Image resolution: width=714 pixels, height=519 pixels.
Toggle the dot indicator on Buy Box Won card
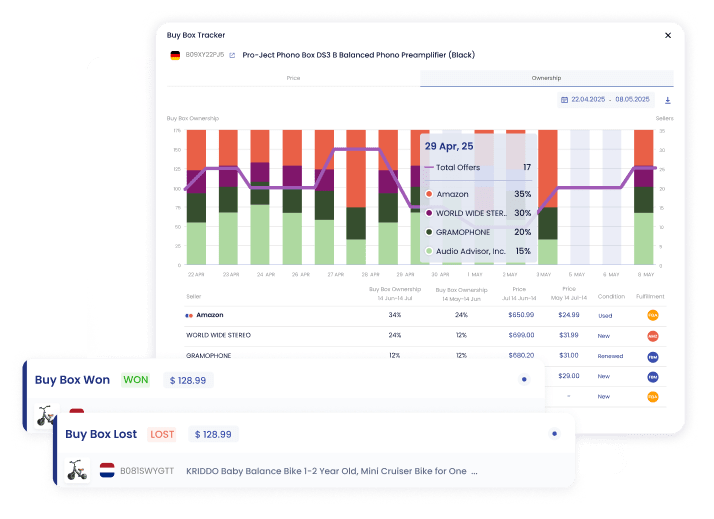(x=523, y=380)
